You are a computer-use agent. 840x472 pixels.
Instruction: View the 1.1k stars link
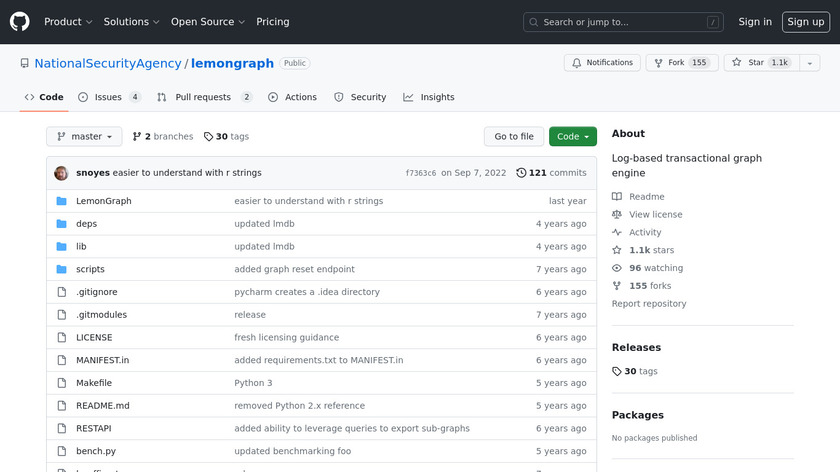(x=643, y=250)
